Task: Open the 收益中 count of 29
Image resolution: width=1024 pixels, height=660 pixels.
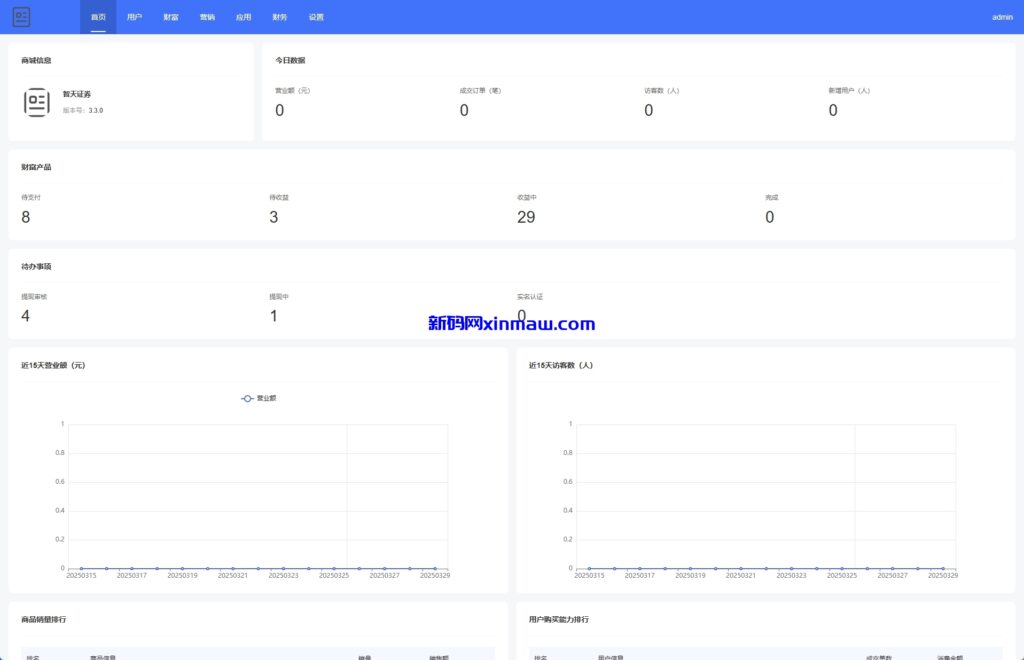Action: [526, 217]
